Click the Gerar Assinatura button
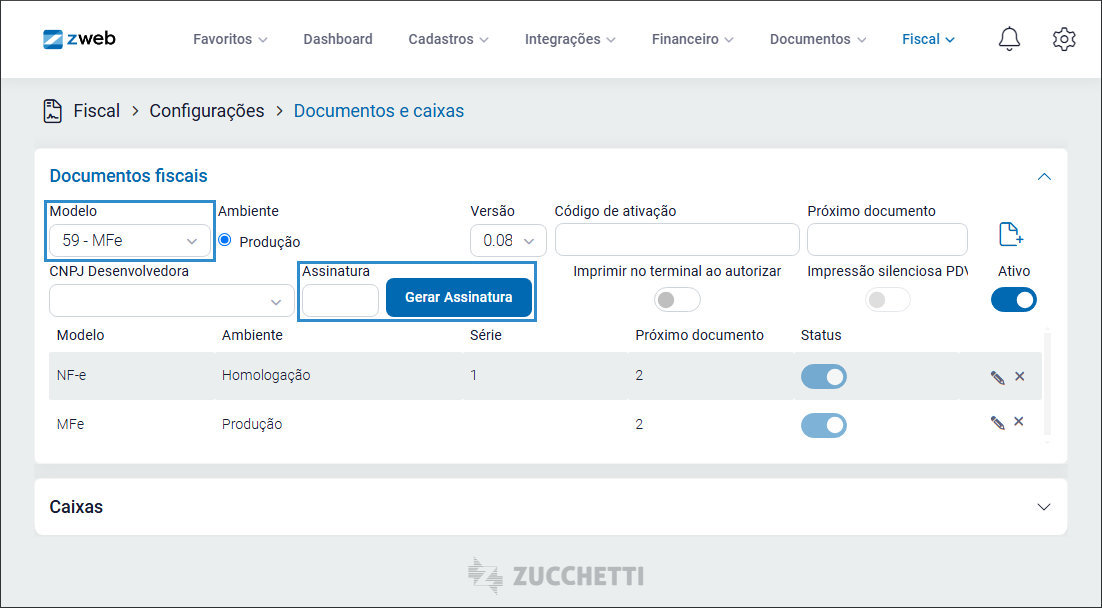 pyautogui.click(x=459, y=297)
